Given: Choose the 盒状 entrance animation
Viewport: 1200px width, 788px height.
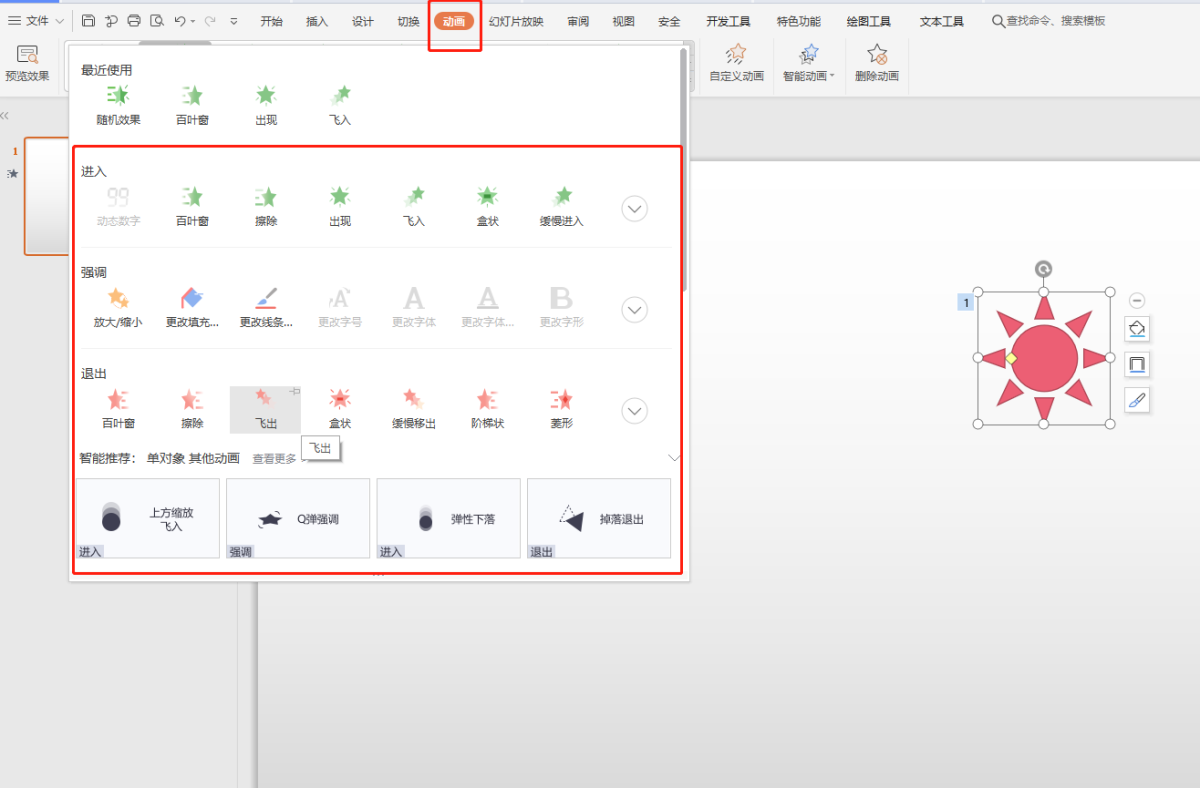Looking at the screenshot, I should coord(487,205).
